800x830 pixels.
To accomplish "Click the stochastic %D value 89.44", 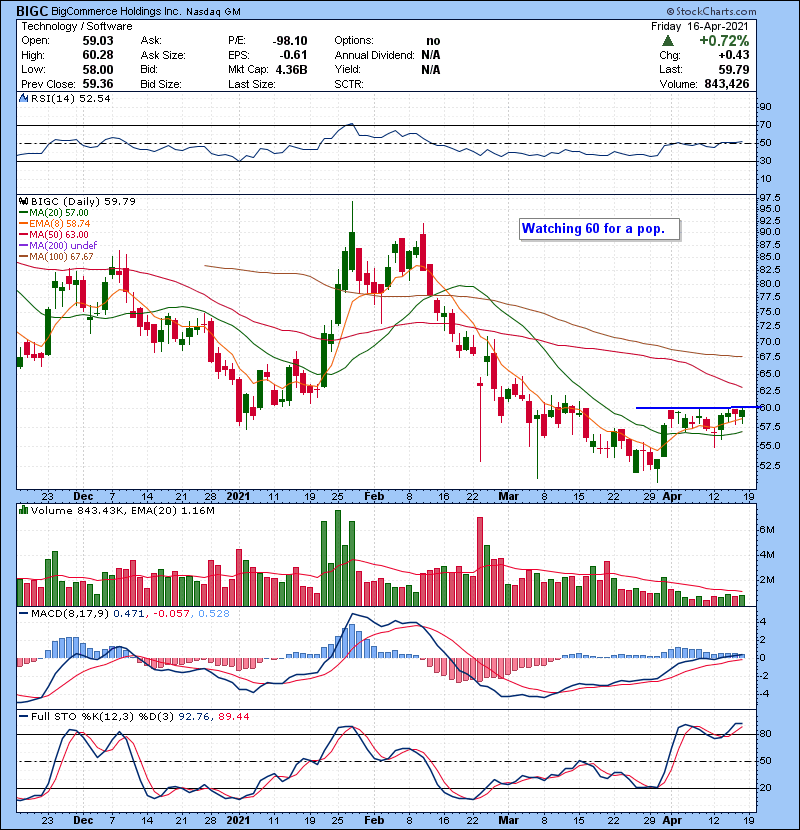I will pos(233,717).
